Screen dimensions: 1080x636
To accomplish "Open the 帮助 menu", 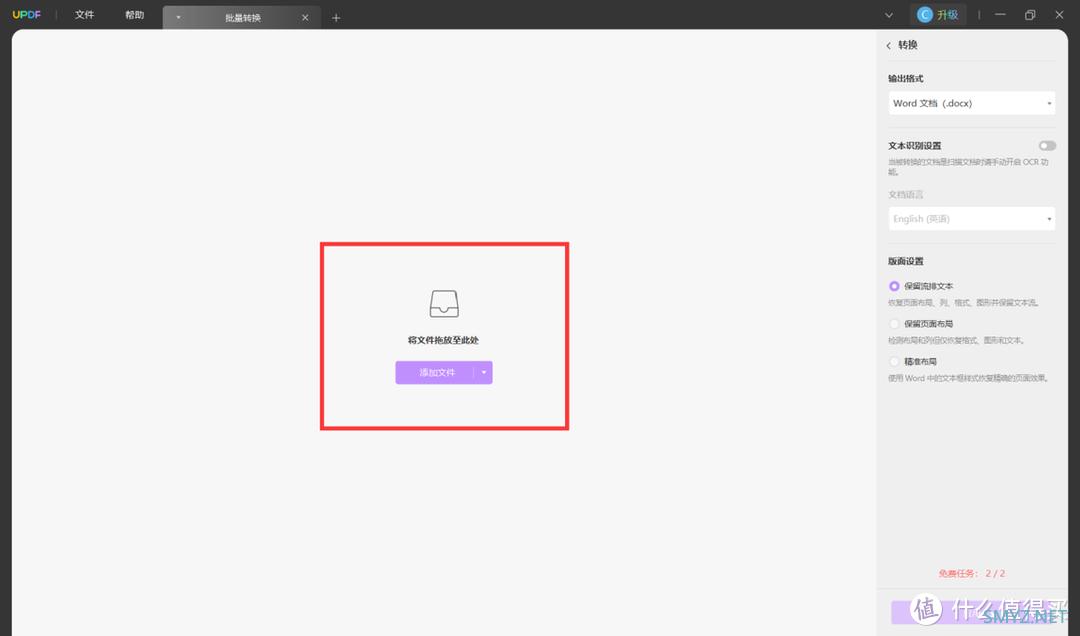I will pyautogui.click(x=134, y=14).
